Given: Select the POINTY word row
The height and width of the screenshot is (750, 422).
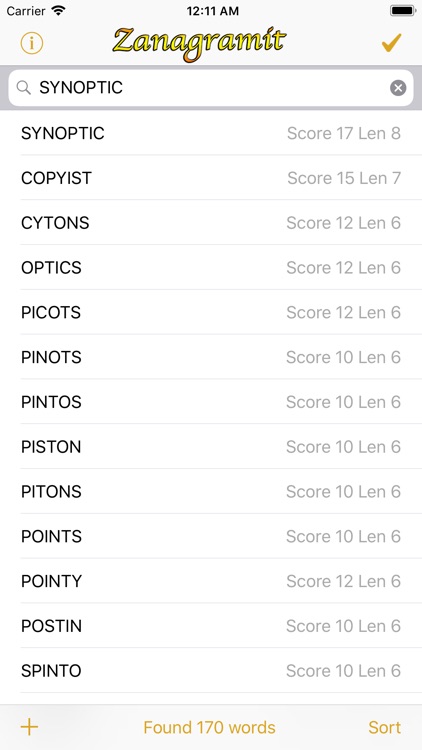Looking at the screenshot, I should point(211,581).
